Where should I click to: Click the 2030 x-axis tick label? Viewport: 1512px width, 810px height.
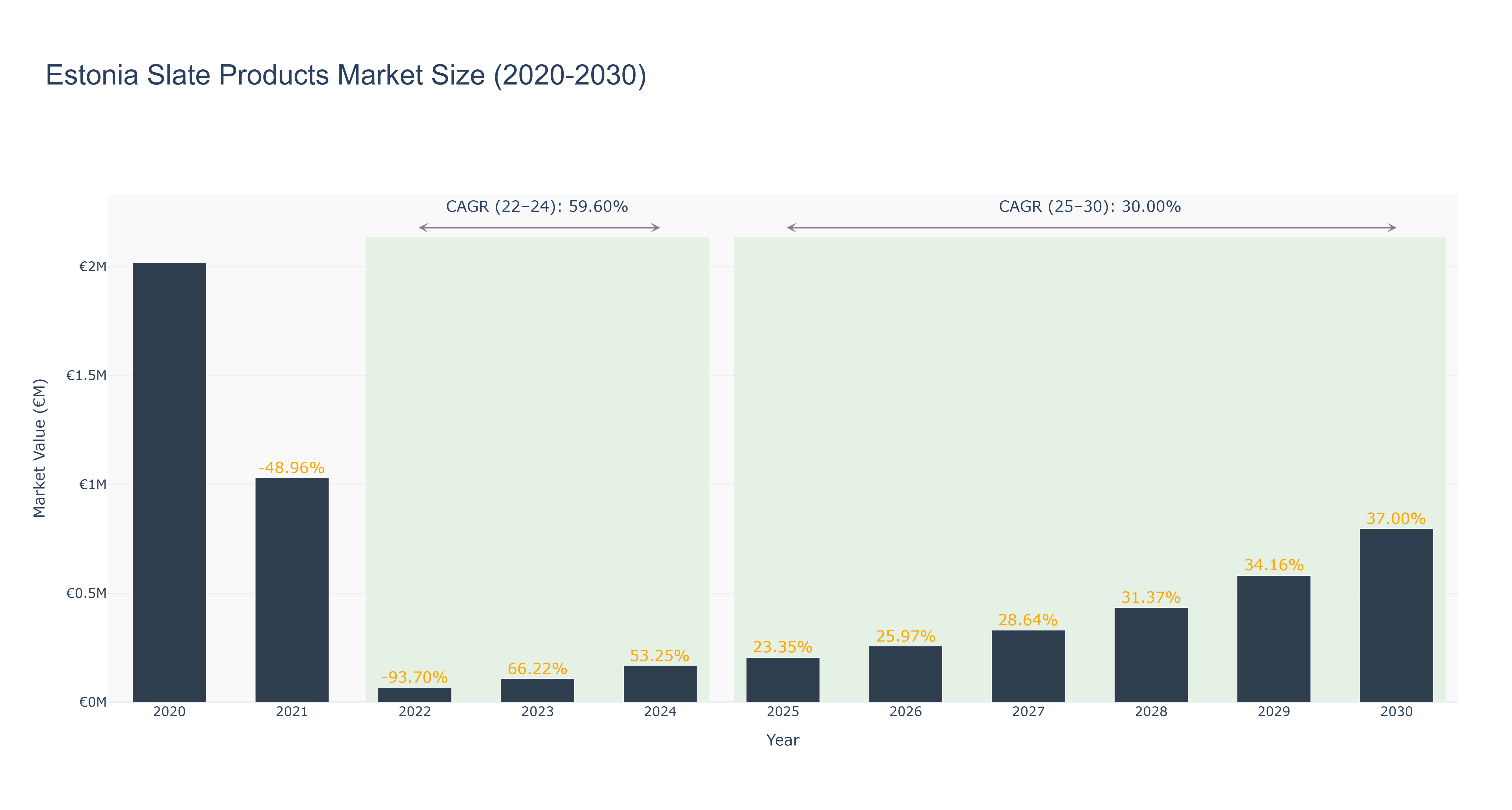[x=1396, y=712]
